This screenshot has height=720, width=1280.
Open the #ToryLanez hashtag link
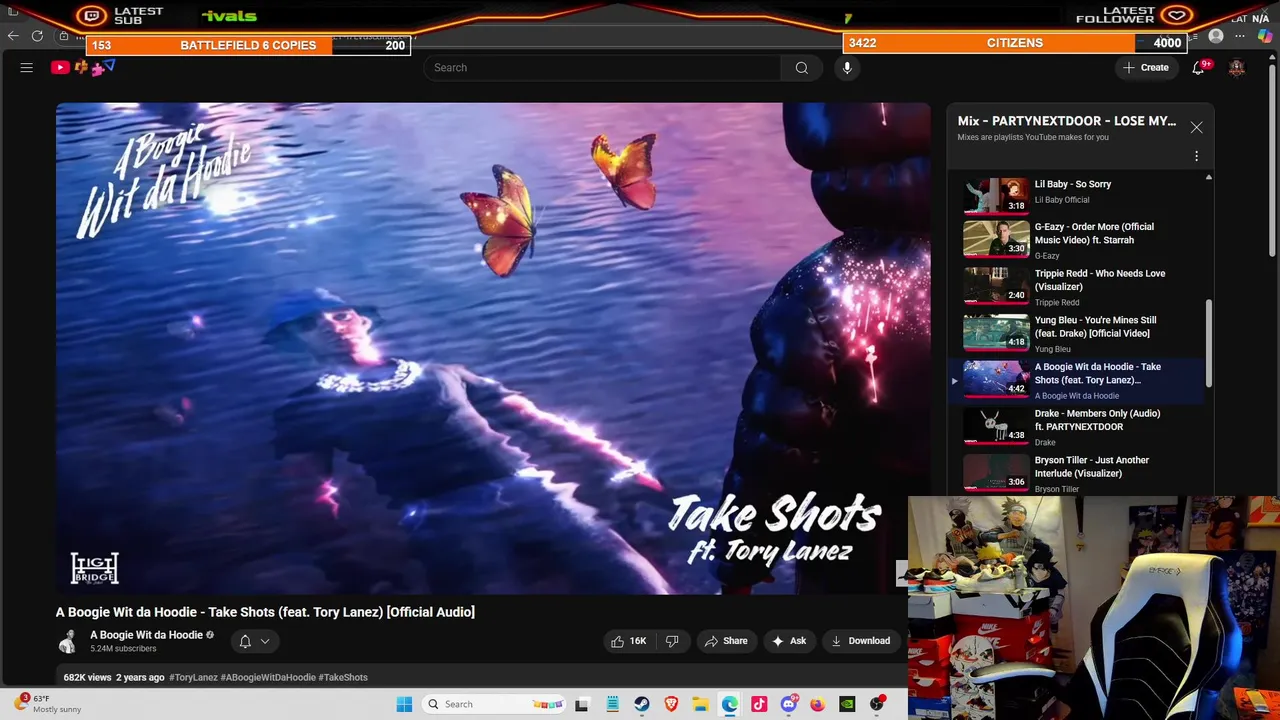(x=193, y=677)
